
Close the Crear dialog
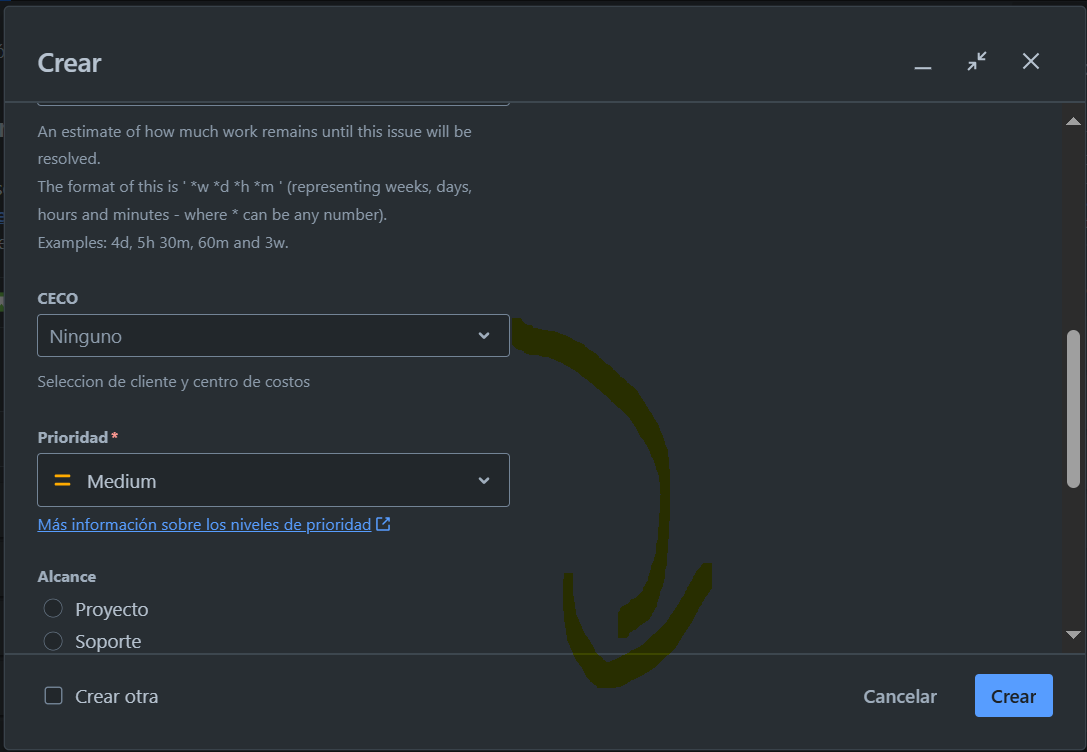pyautogui.click(x=1031, y=62)
